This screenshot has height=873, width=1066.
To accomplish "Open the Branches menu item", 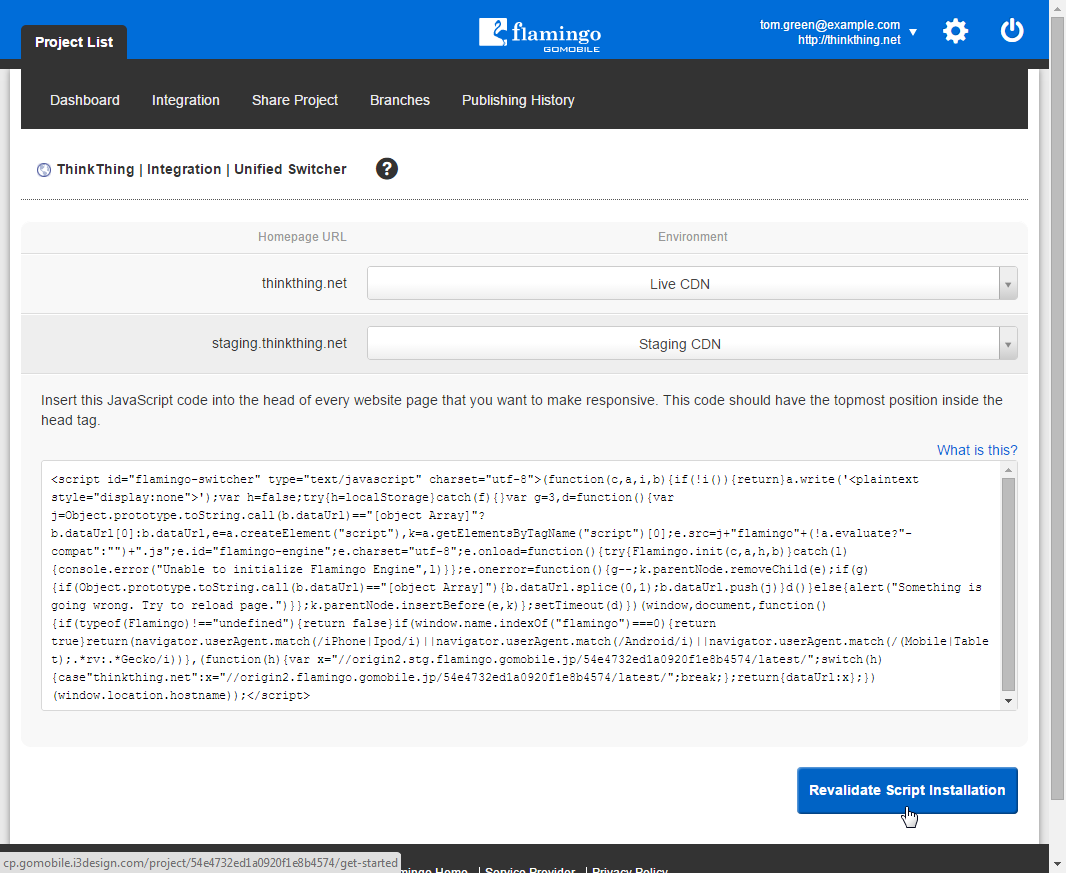I will coord(400,100).
